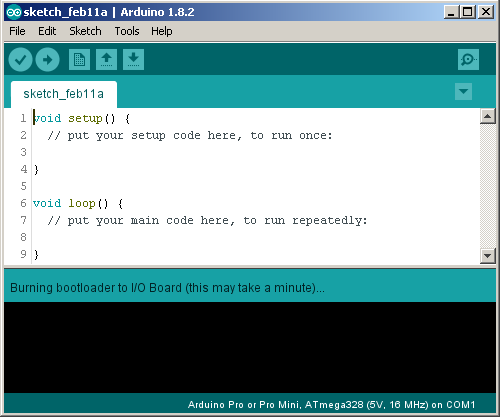
Task: Open the Help menu
Action: (x=162, y=31)
